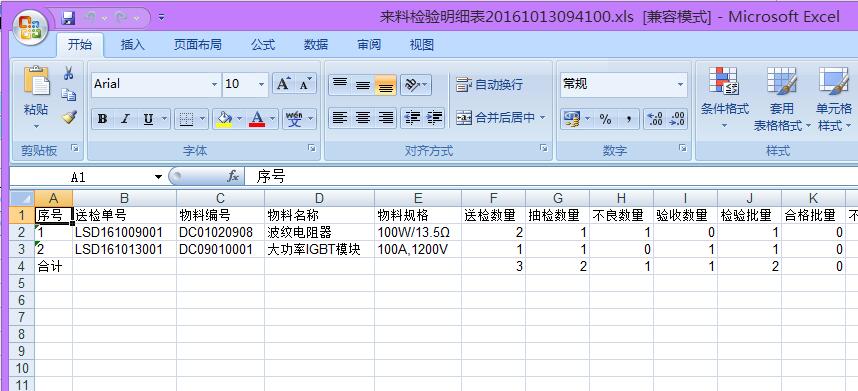This screenshot has width=858, height=391.
Task: Click the 合并后居中 merge button
Action: (x=501, y=118)
